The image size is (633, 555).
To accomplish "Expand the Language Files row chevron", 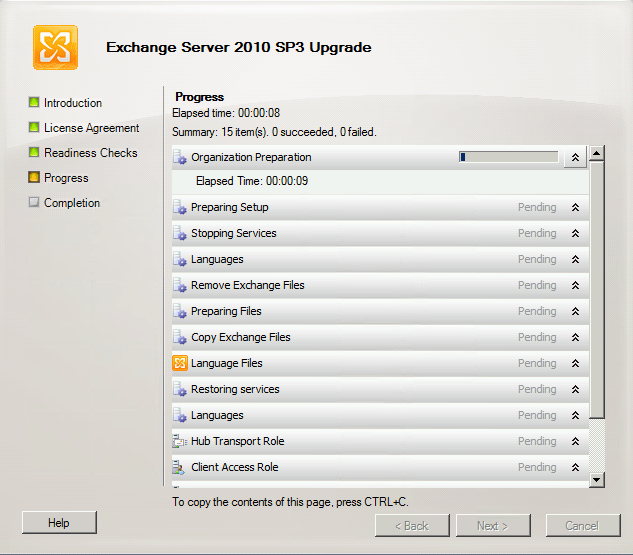I will click(x=575, y=363).
